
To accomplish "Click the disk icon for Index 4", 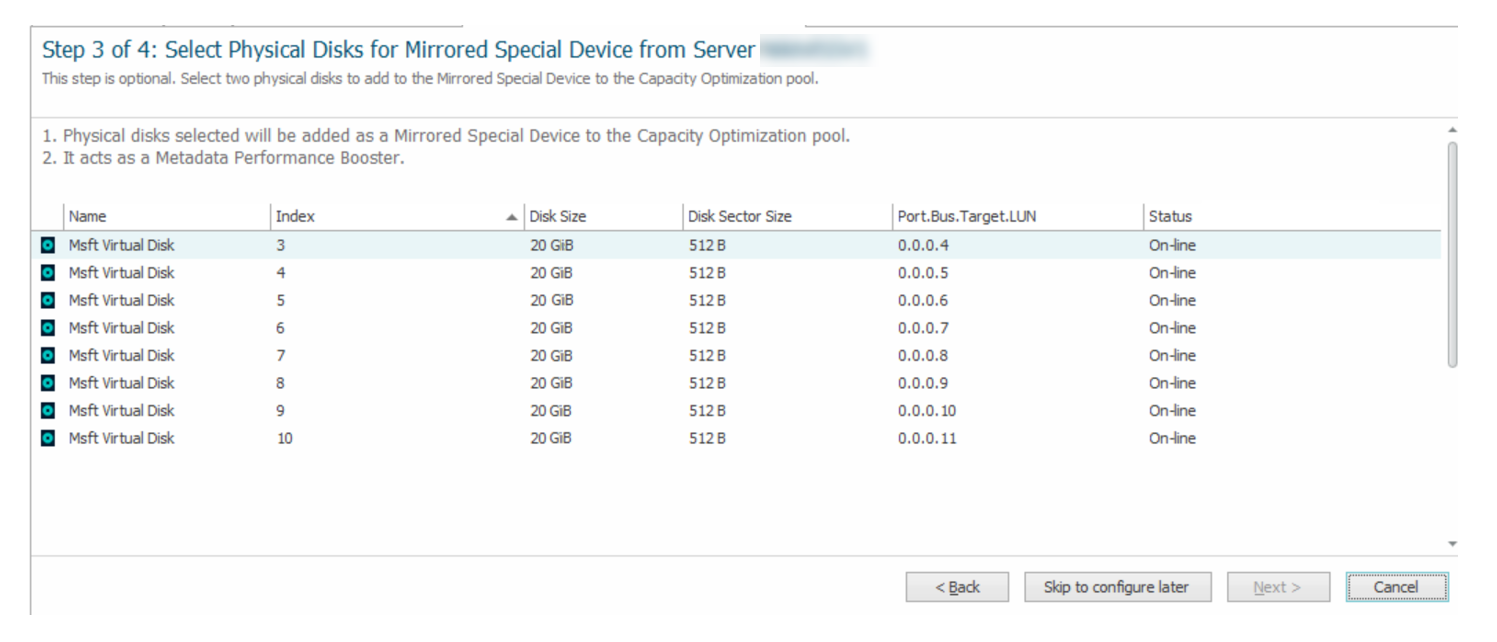I will pyautogui.click(x=48, y=272).
